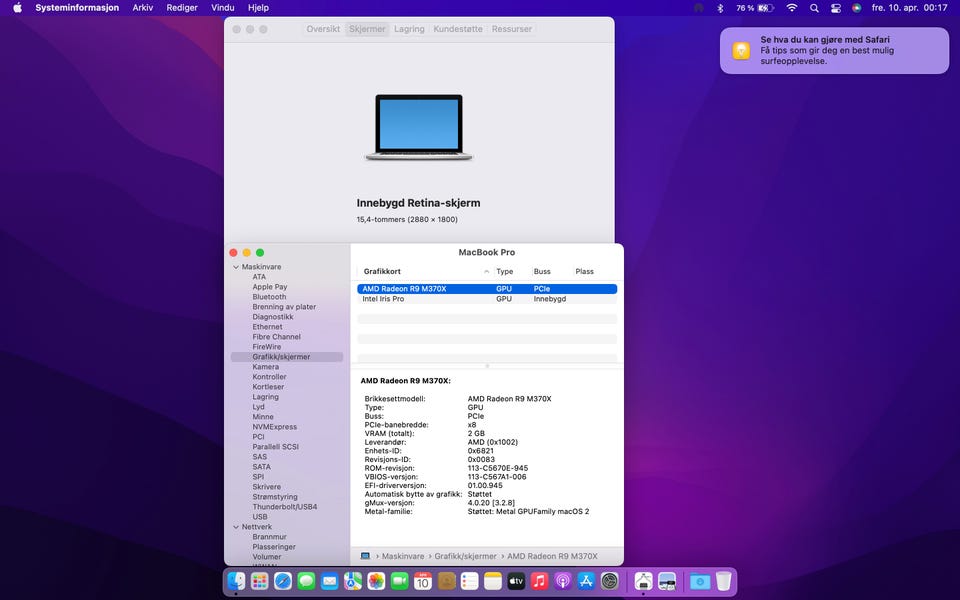Launch Safari from the dock

[x=283, y=580]
